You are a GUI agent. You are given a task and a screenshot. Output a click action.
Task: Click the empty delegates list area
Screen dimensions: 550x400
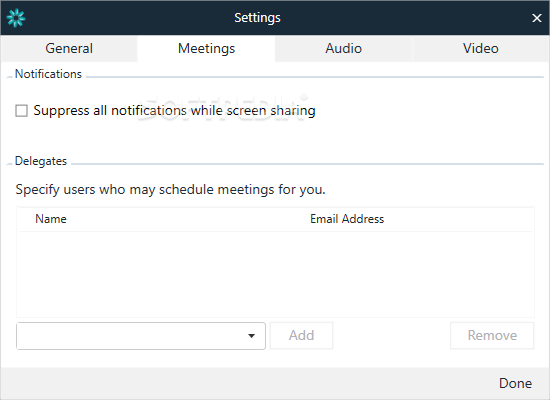click(275, 274)
